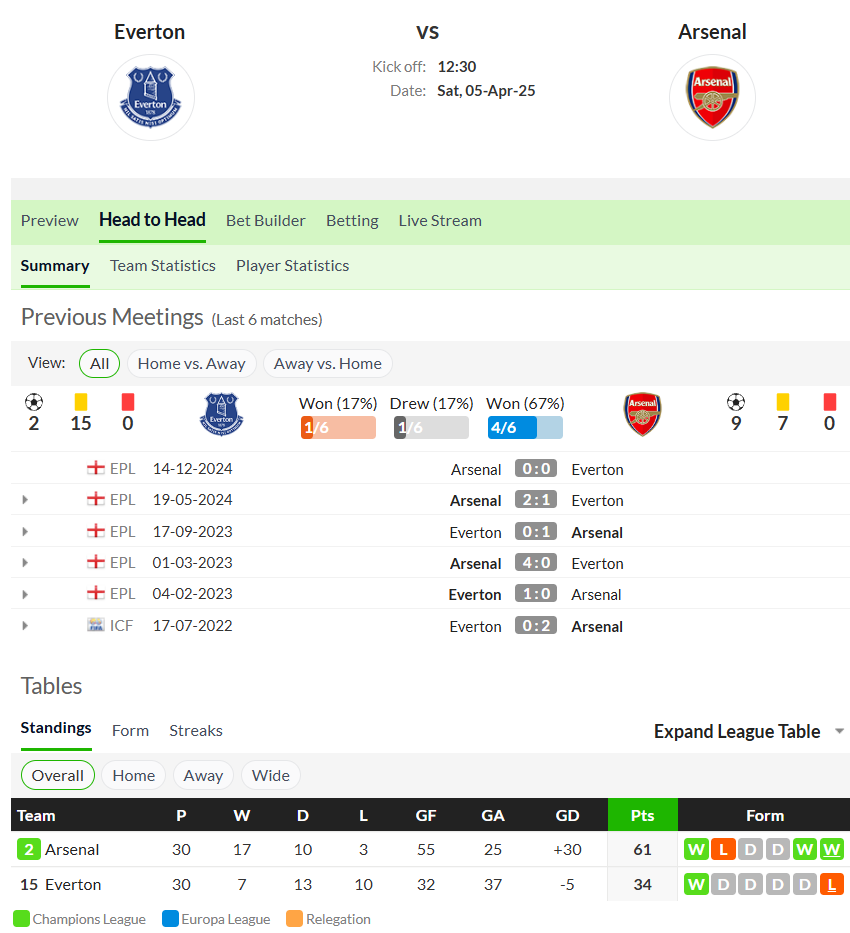Select the Away standings filter
This screenshot has height=933, width=850.
203,775
